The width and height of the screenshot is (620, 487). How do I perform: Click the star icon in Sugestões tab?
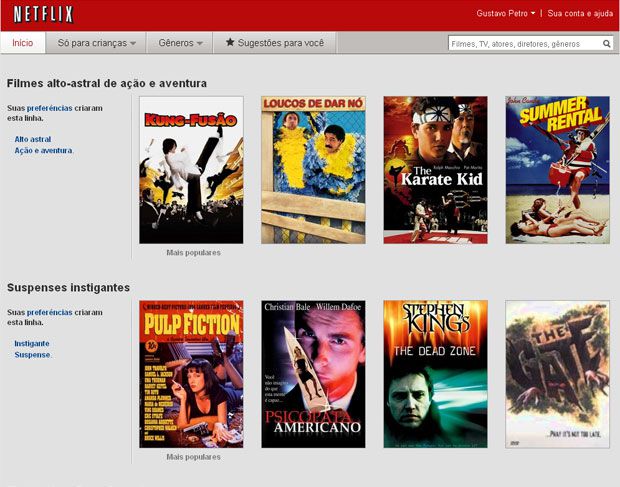[230, 43]
